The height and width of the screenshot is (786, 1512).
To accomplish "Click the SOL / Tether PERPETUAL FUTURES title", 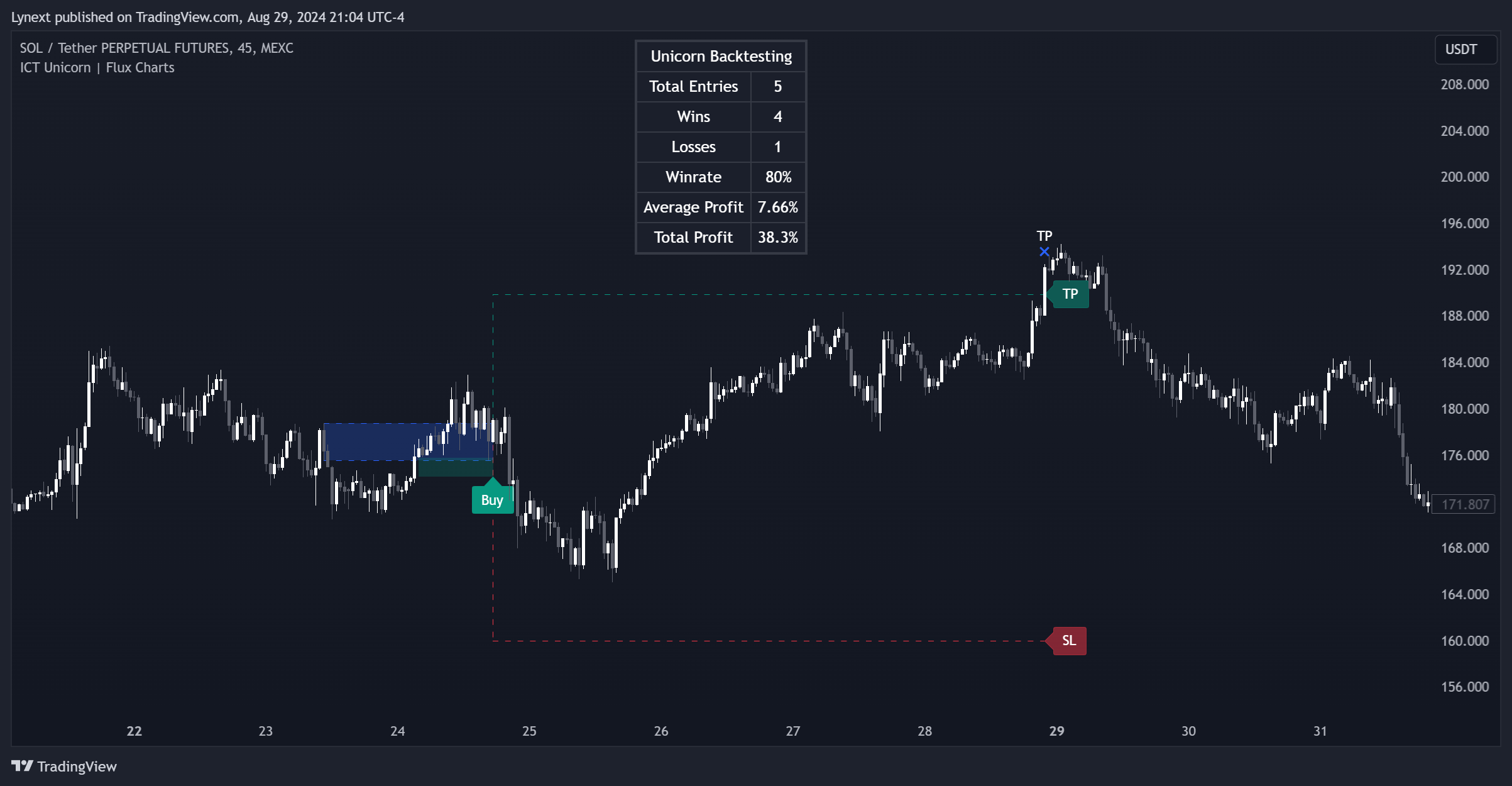I will click(156, 48).
